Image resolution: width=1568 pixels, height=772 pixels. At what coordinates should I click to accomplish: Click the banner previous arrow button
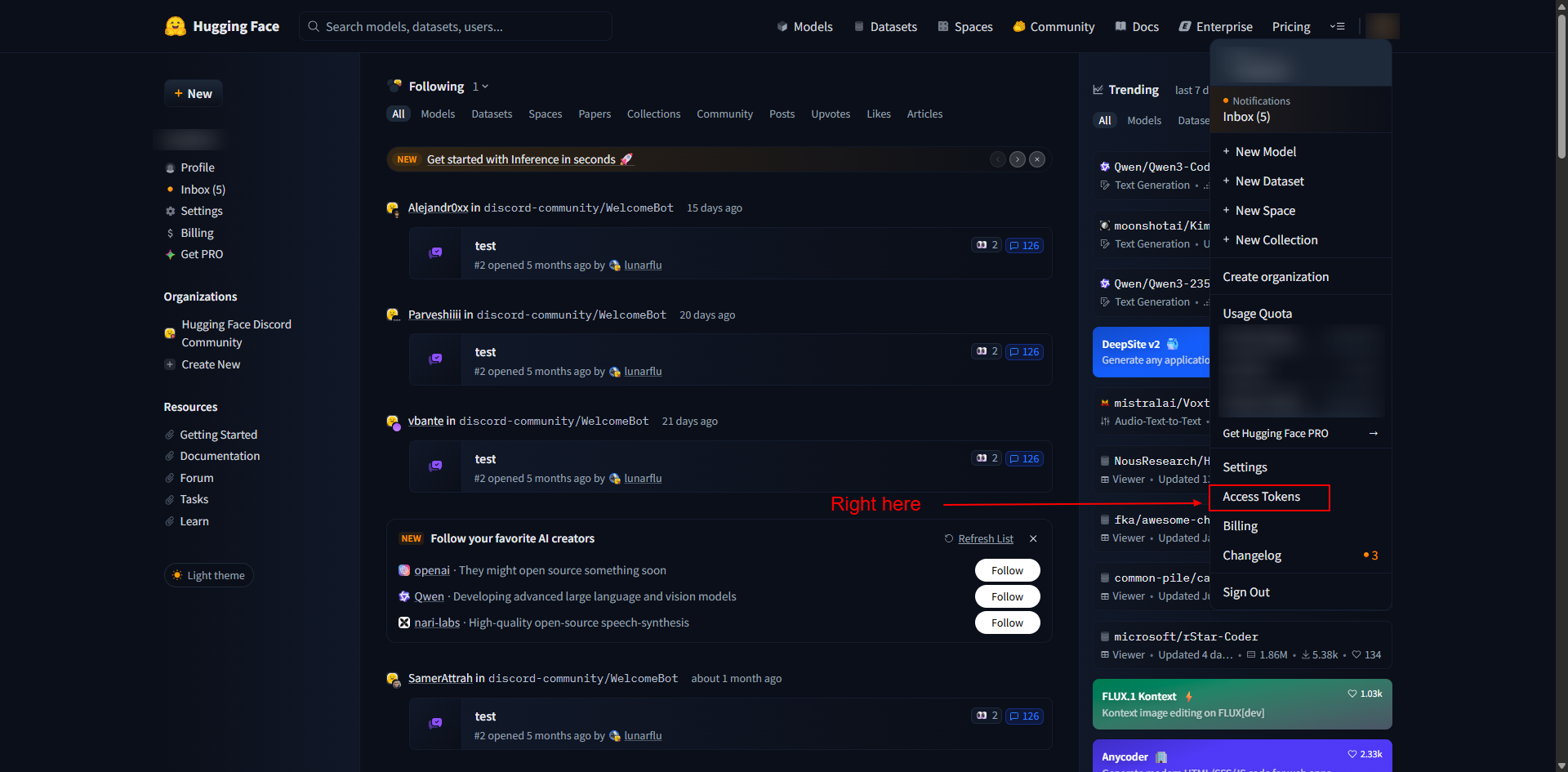click(998, 159)
